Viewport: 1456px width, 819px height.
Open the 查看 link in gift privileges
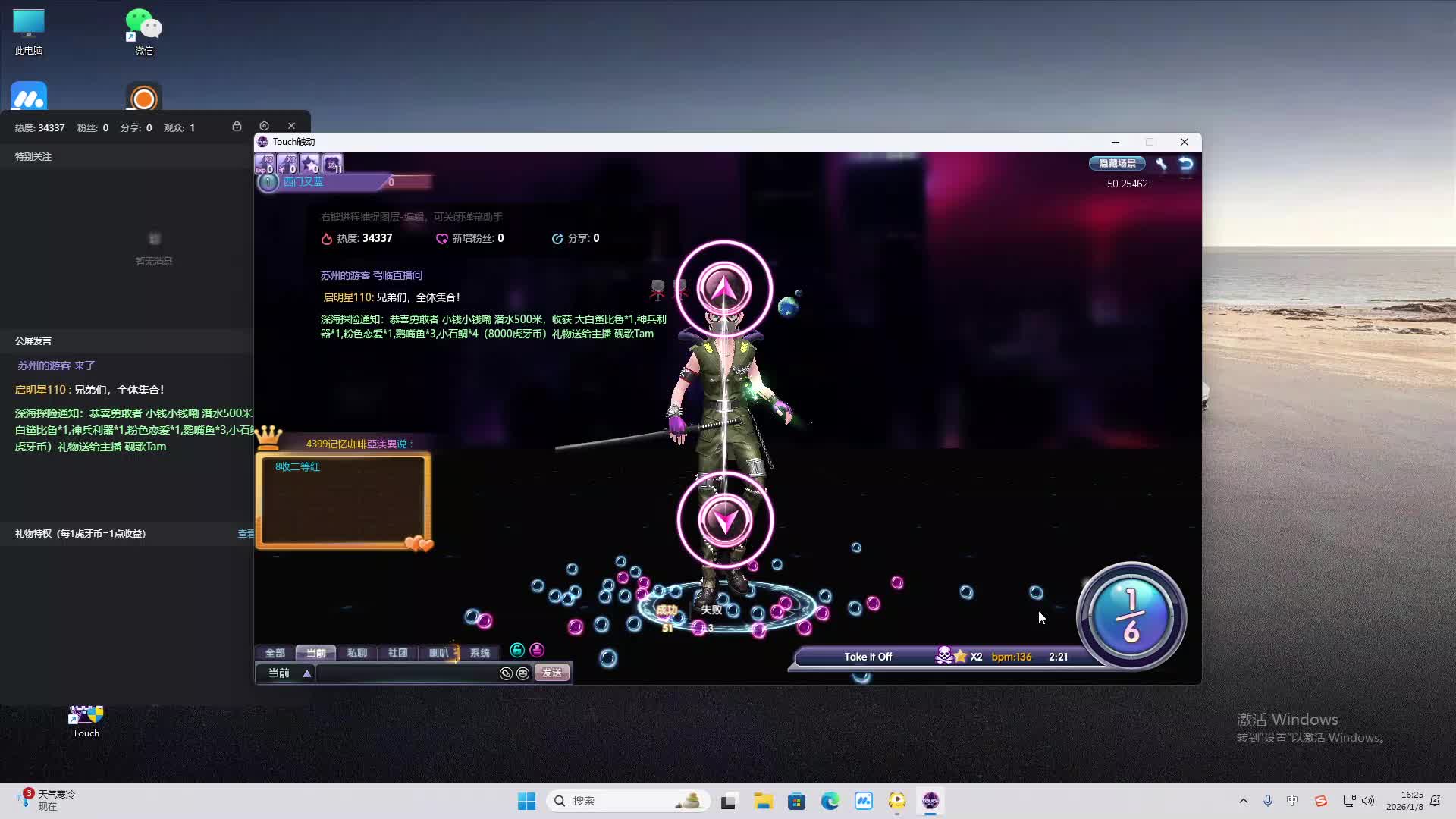coord(246,534)
